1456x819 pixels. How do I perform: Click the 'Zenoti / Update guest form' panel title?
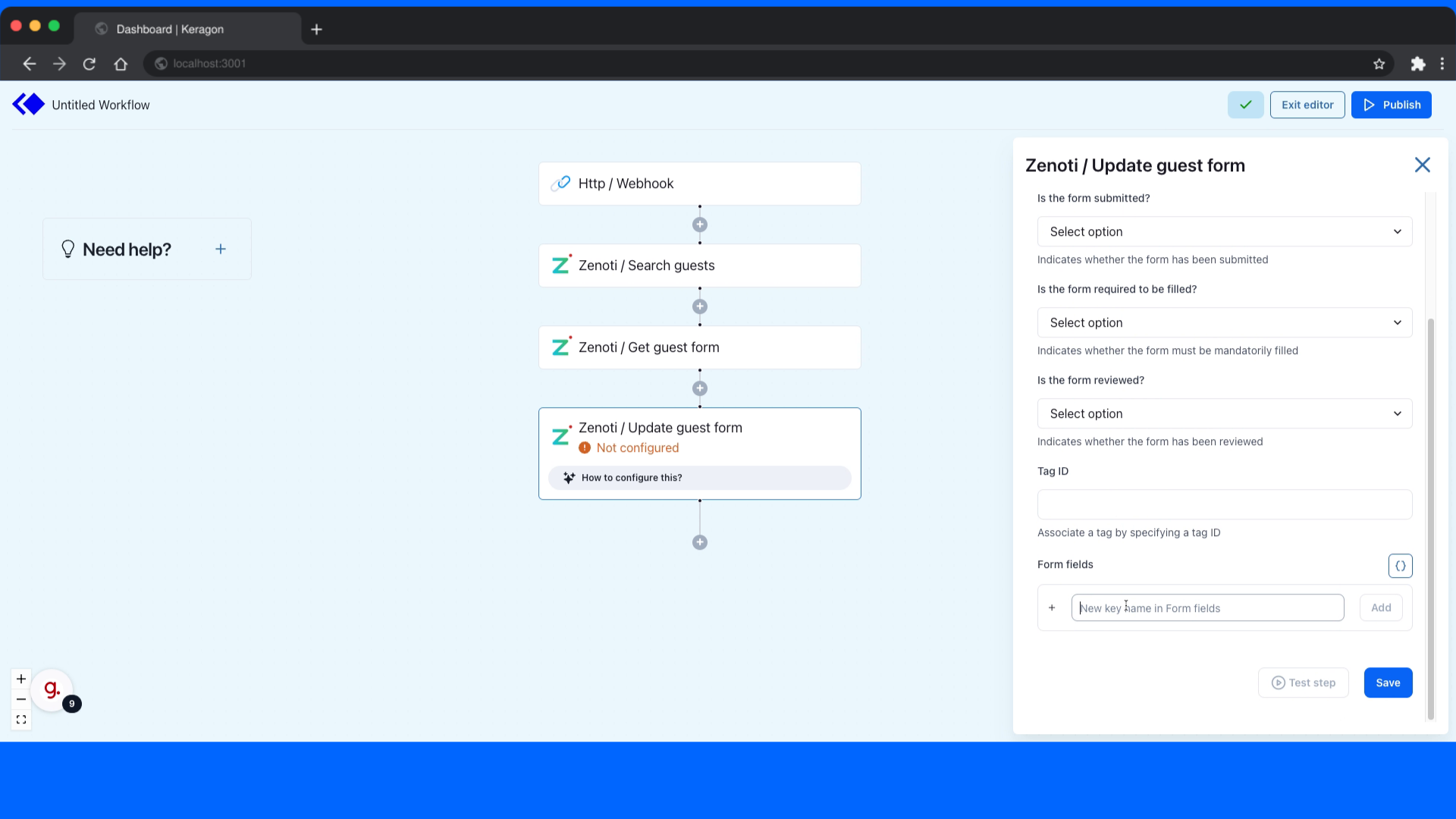click(x=1134, y=165)
